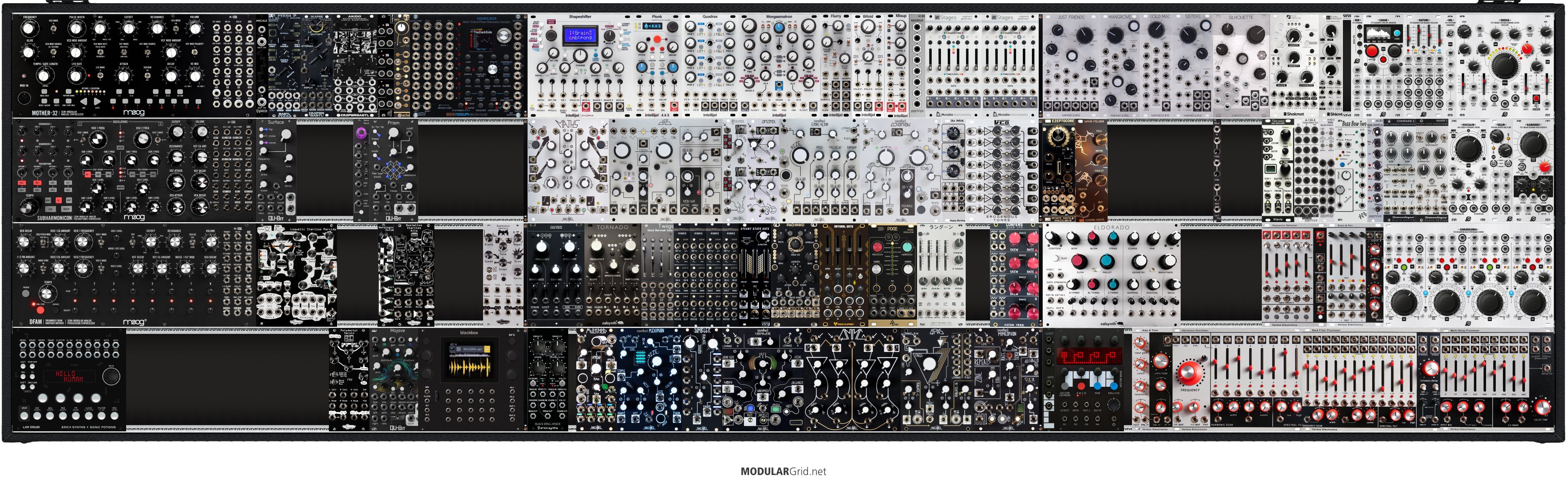1568x480 pixels.
Task: Select the Intellijel Bifold module
Action: (x=868, y=65)
